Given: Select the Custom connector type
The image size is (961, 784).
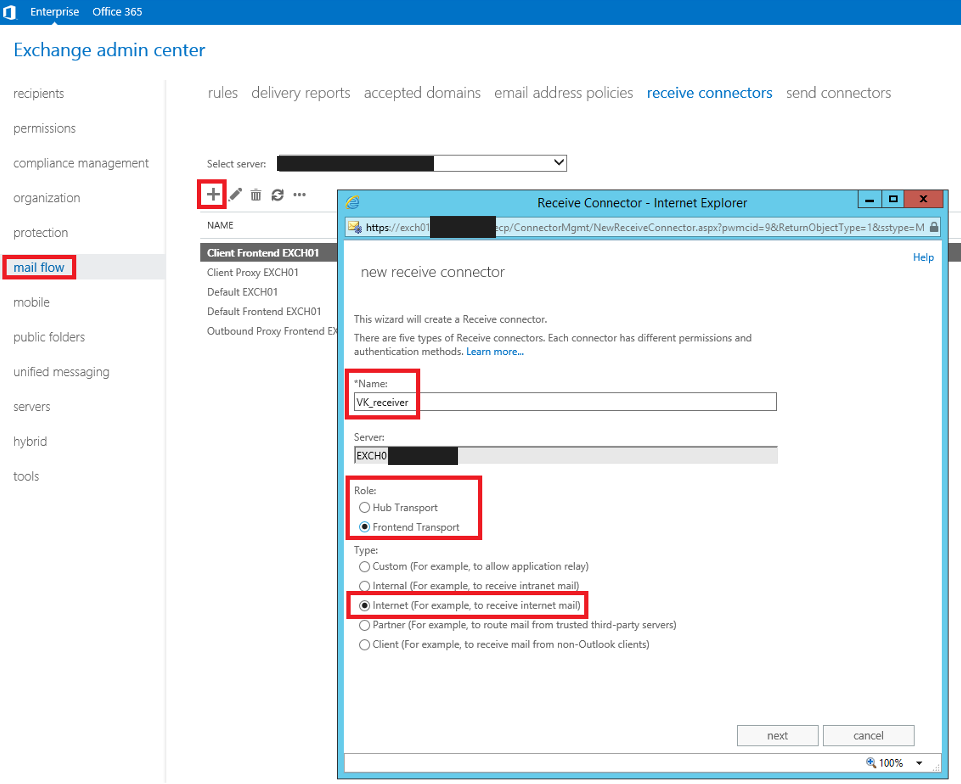Looking at the screenshot, I should pos(364,567).
